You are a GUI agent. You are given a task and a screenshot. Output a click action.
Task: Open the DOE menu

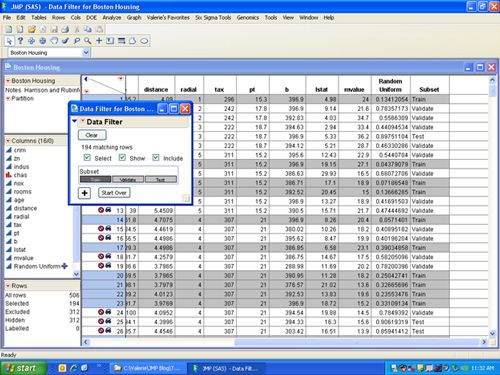(91, 17)
